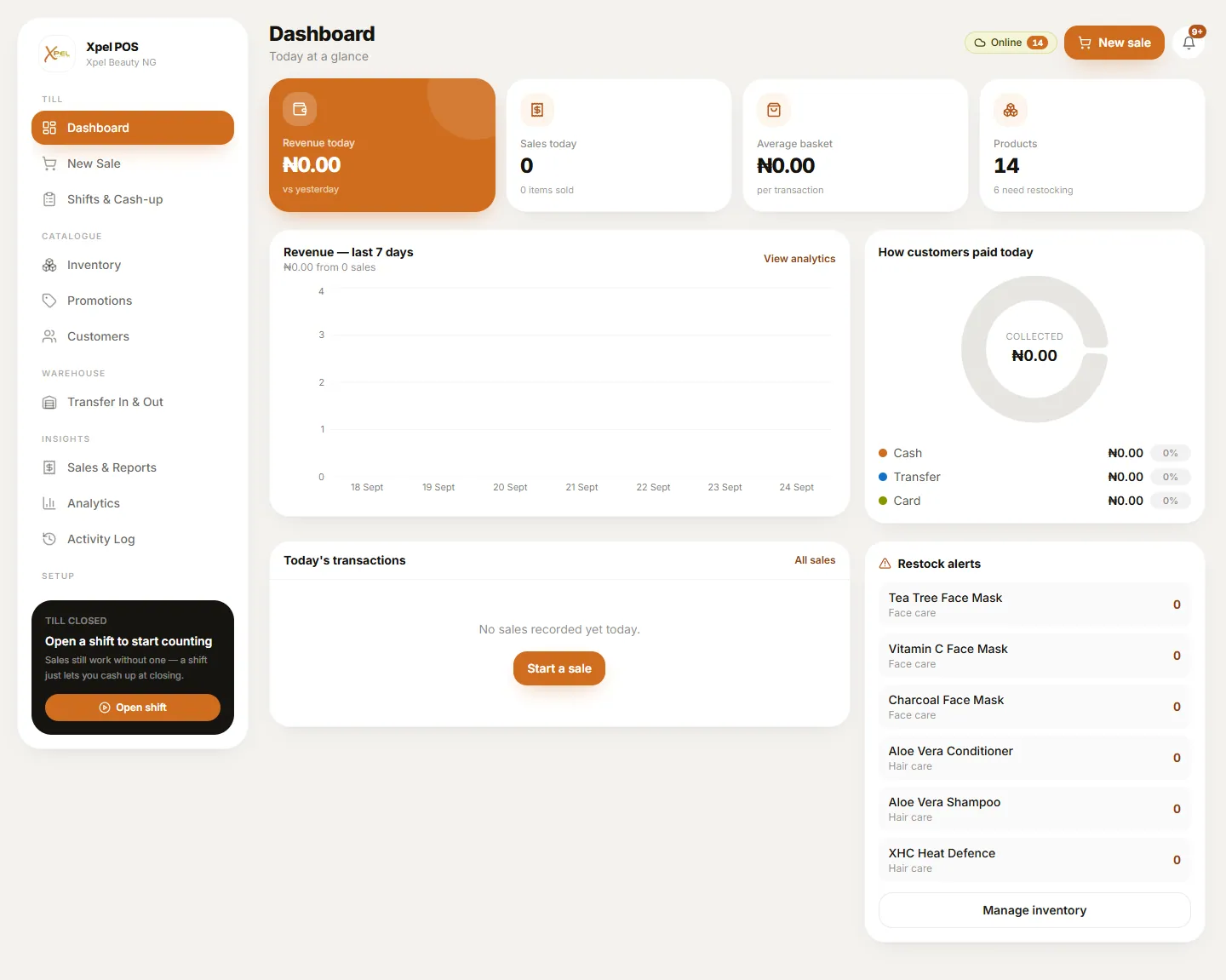Click the 'No sales recorded yet today.' message
The height and width of the screenshot is (980, 1226).
tap(559, 629)
